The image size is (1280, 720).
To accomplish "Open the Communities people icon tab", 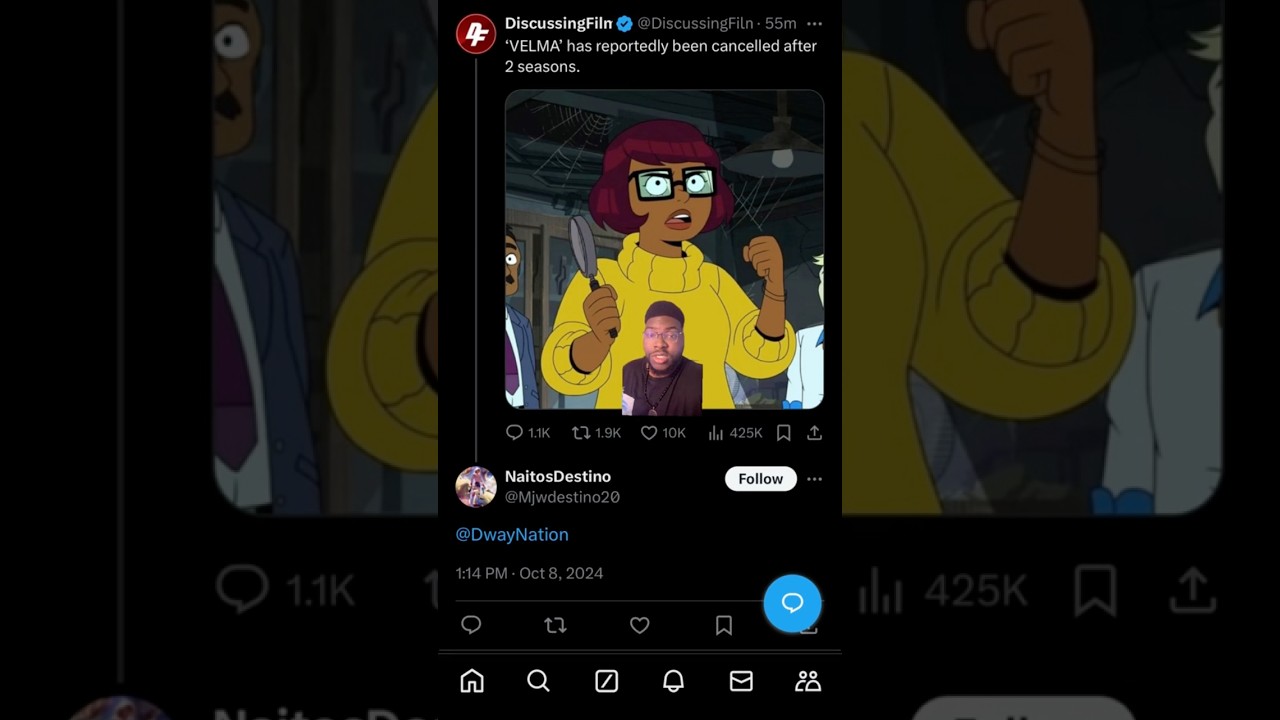I will tap(808, 681).
